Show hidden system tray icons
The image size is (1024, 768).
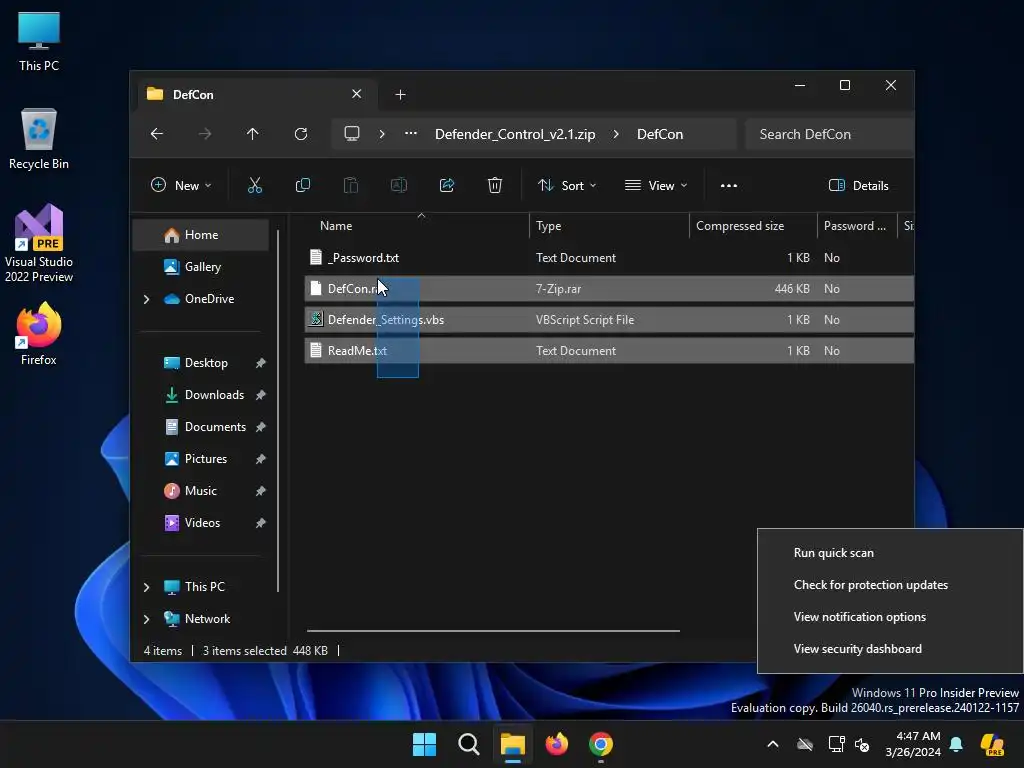773,744
